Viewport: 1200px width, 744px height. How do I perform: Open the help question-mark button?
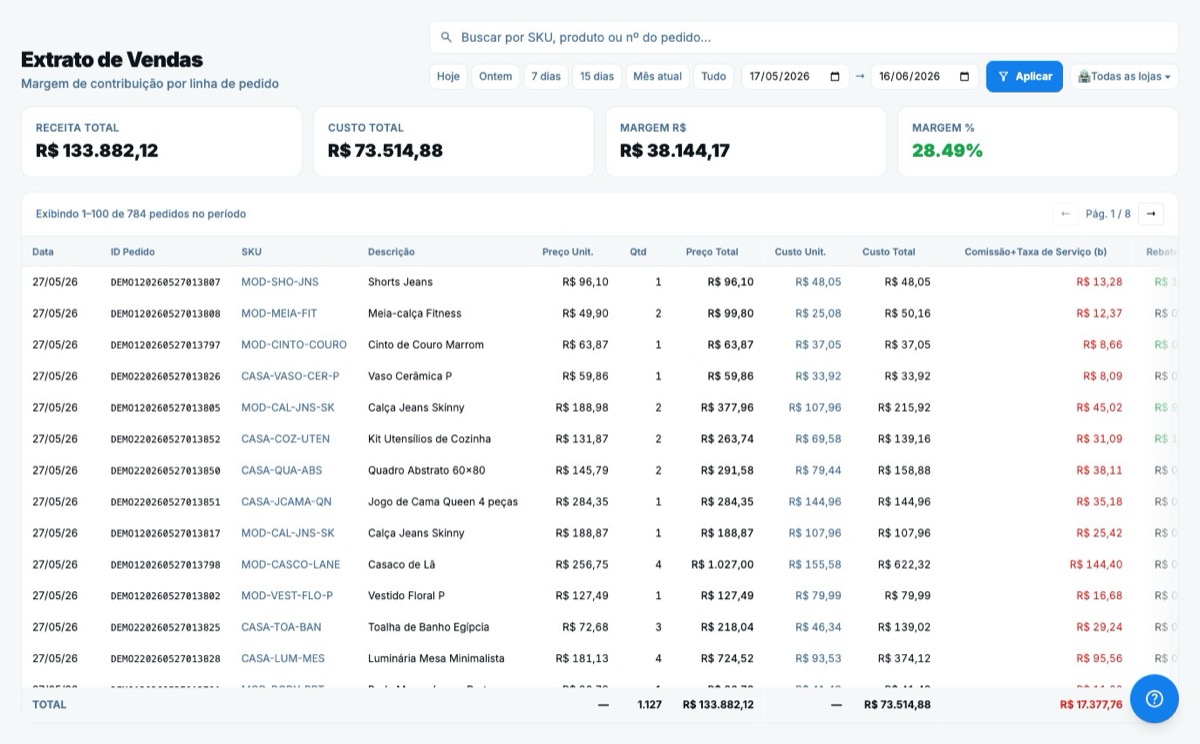tap(1154, 698)
